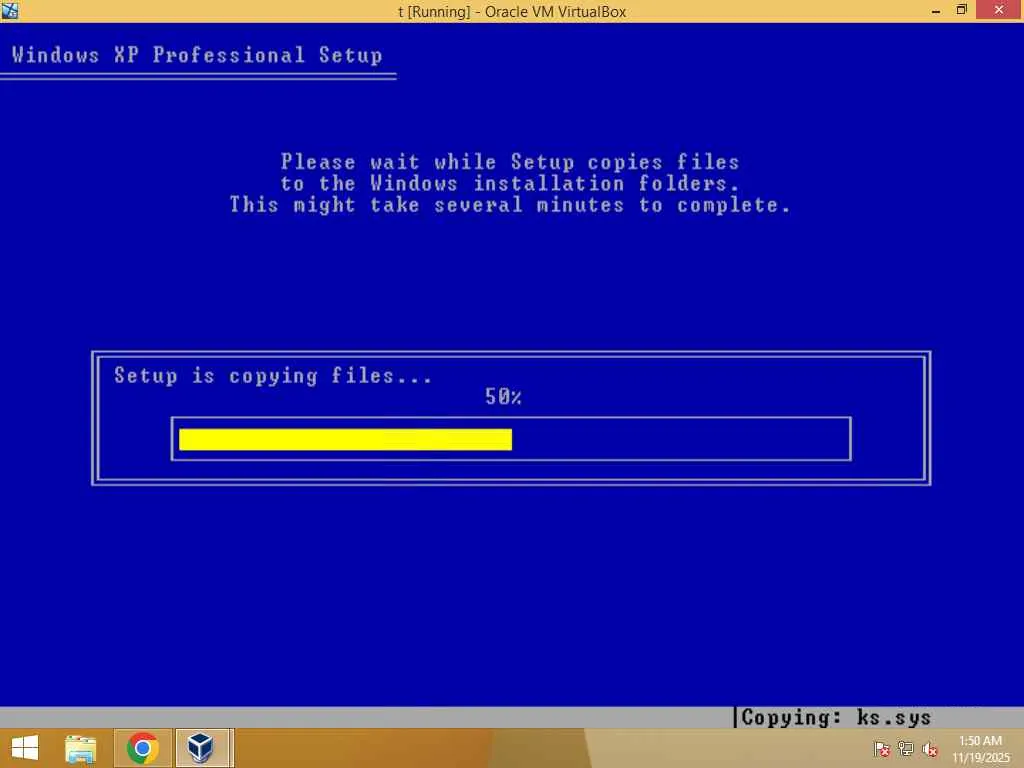Click the 'Copying: ks.sys' status text
This screenshot has height=768, width=1024.
click(x=836, y=718)
